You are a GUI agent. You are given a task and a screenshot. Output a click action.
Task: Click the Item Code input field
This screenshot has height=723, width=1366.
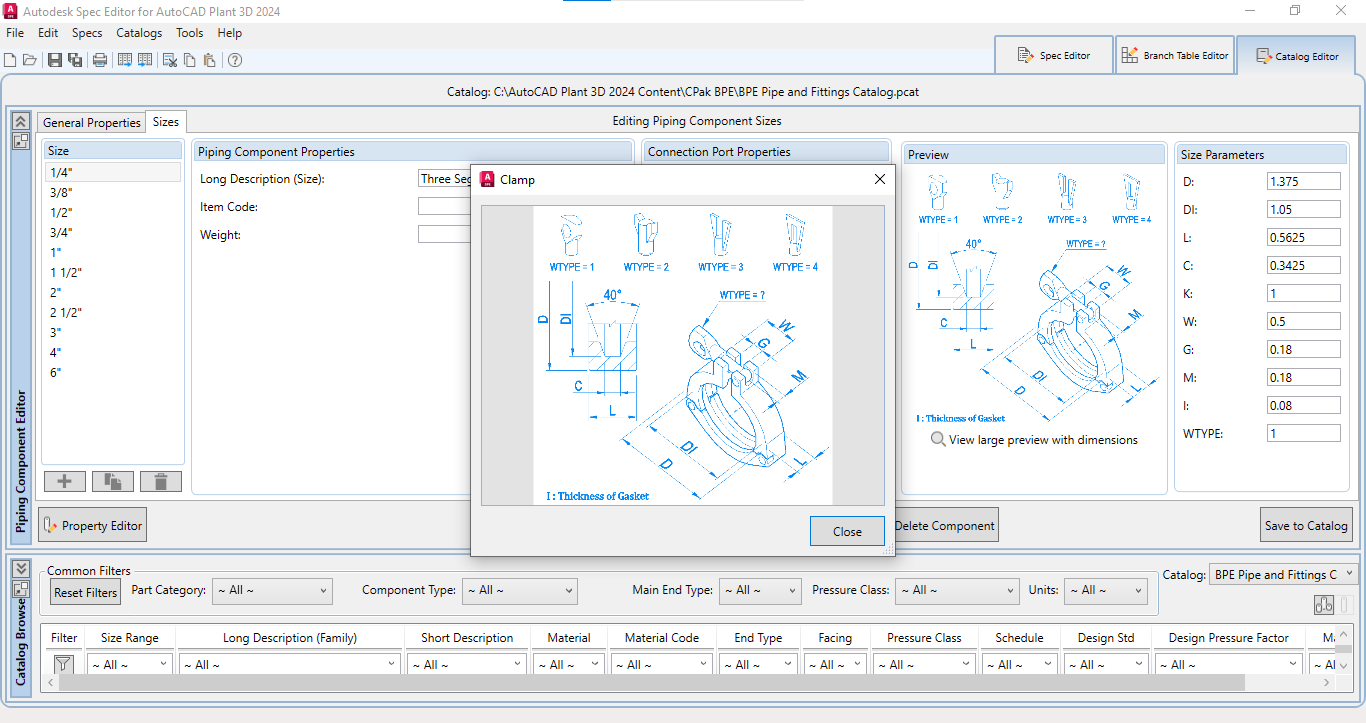click(444, 207)
